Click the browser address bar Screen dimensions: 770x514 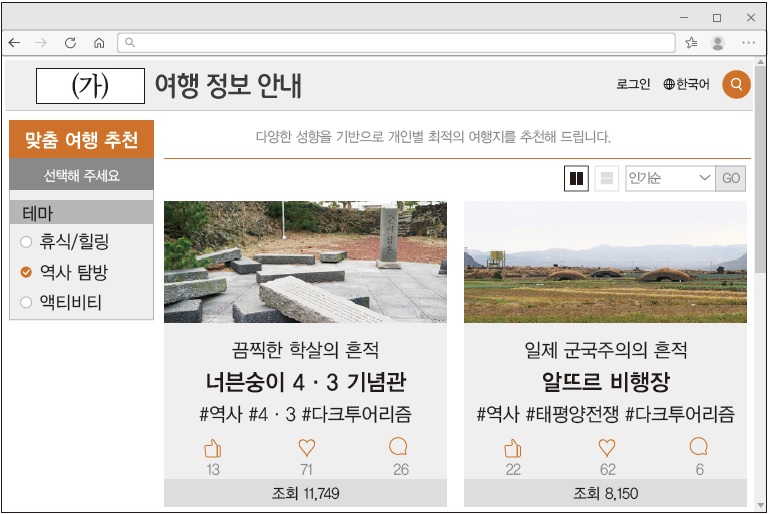[x=400, y=43]
